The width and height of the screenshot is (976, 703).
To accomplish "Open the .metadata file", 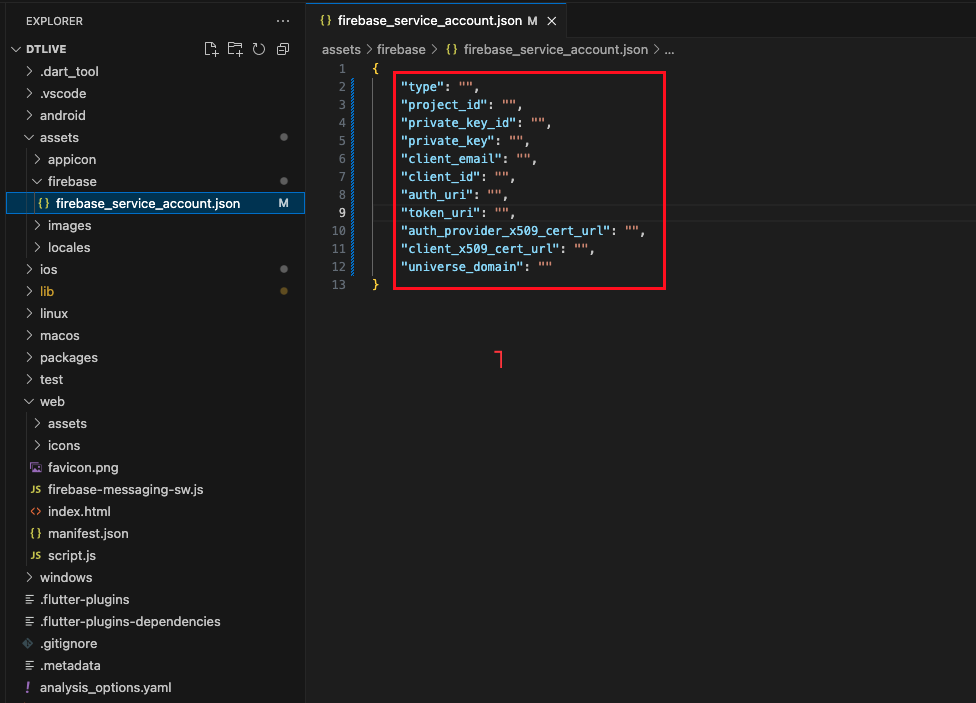I will (x=156, y=666).
